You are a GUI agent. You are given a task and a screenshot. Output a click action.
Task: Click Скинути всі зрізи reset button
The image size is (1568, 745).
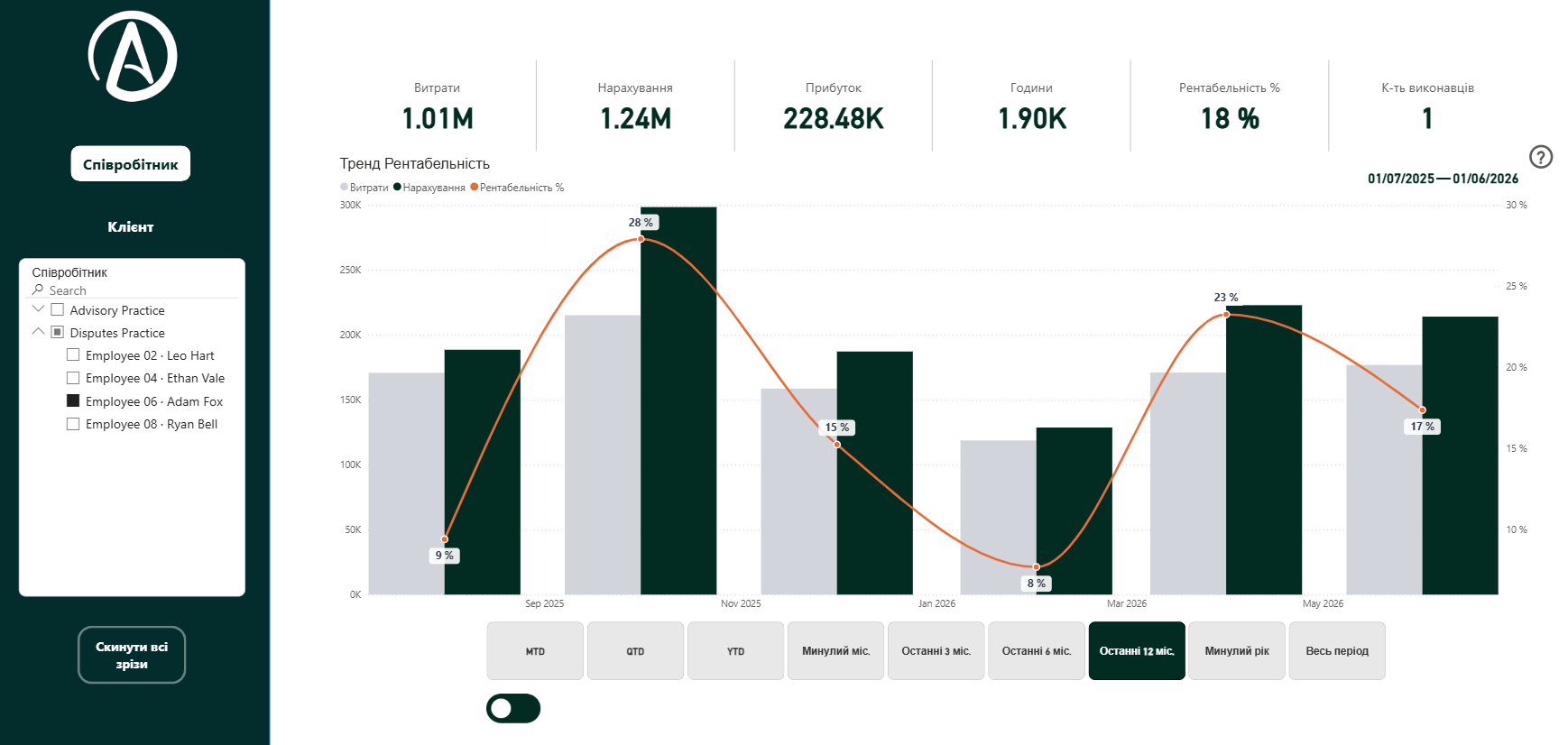point(132,655)
